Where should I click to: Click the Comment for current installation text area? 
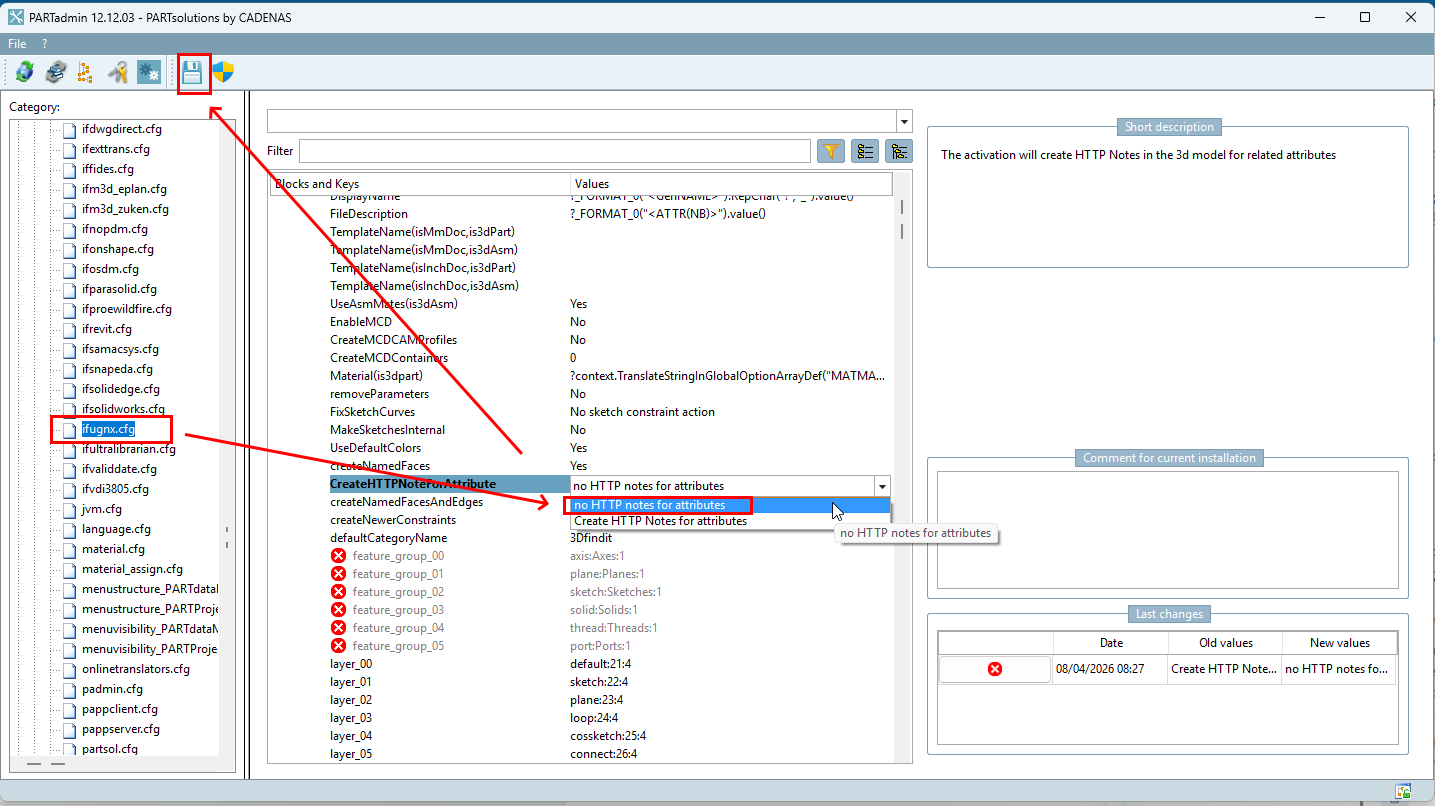[x=1167, y=529]
